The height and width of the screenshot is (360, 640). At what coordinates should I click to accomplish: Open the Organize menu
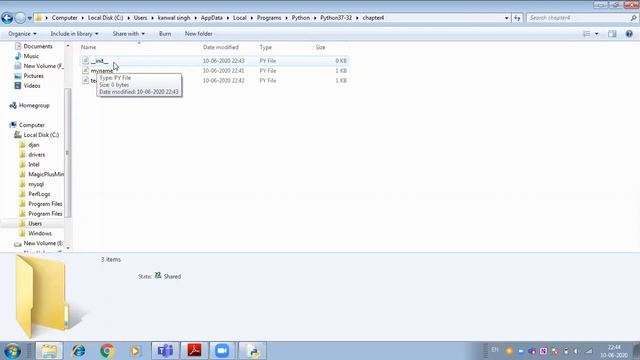click(22, 34)
